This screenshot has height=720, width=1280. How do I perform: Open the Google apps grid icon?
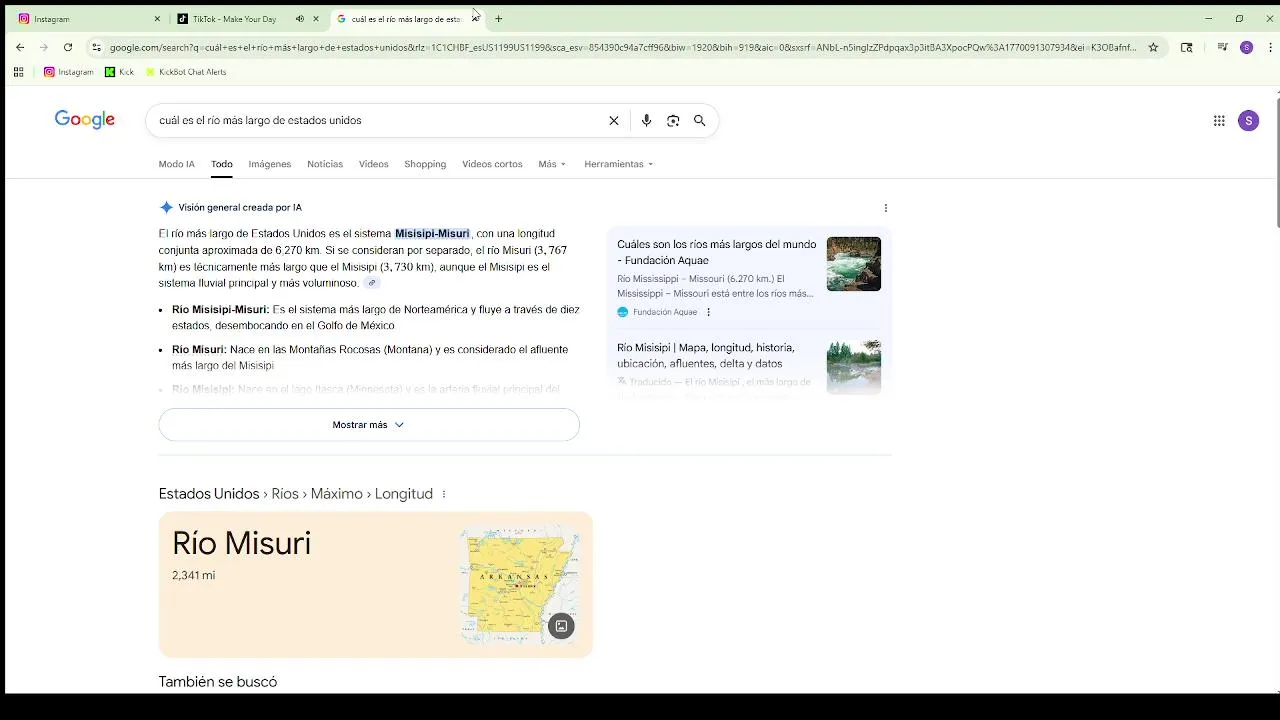point(1219,121)
